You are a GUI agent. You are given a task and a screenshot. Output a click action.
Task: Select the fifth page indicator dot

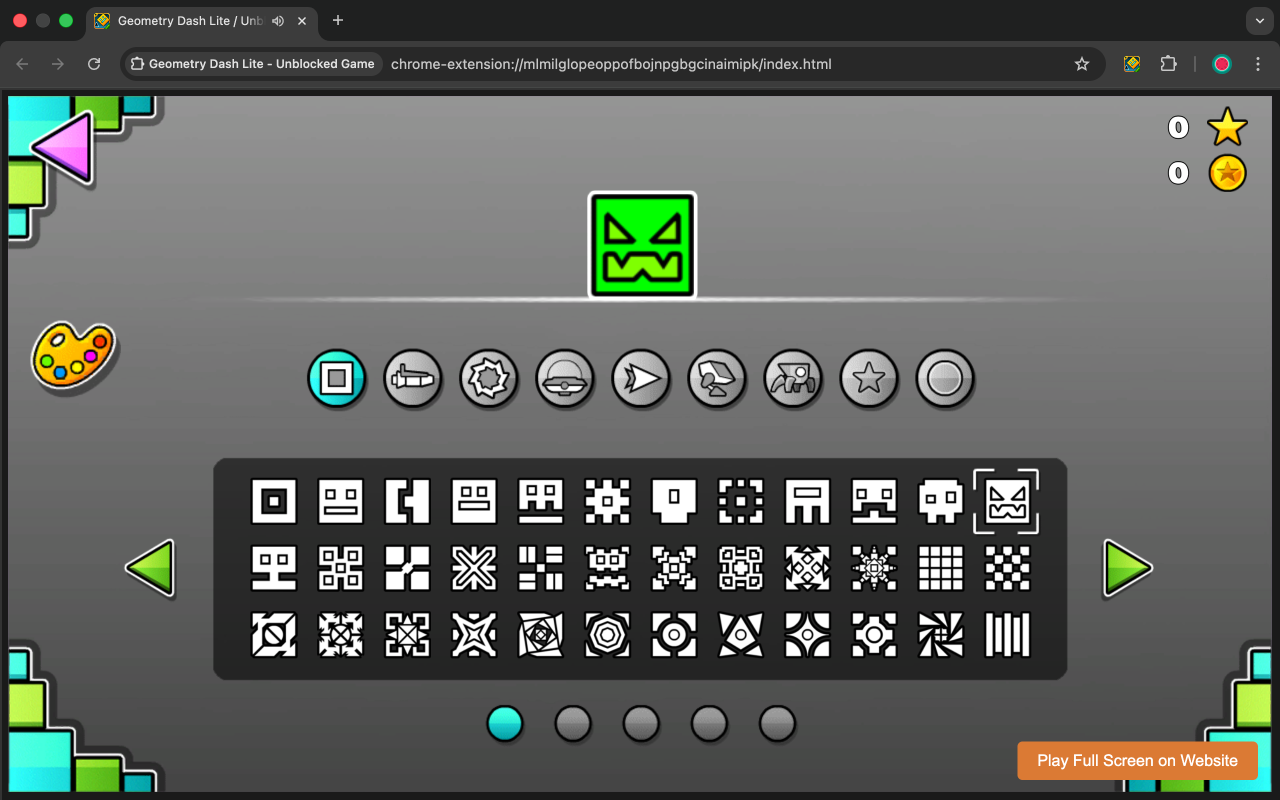click(777, 723)
